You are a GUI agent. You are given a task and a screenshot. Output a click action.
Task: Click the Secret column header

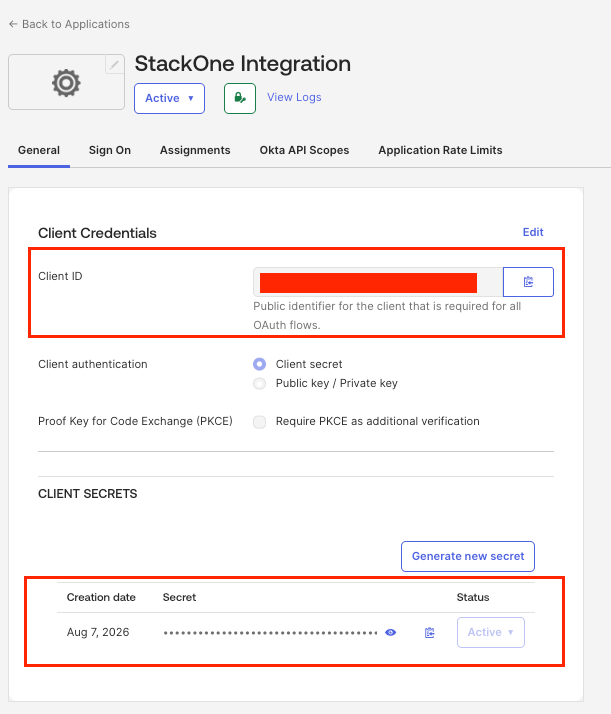tap(179, 597)
